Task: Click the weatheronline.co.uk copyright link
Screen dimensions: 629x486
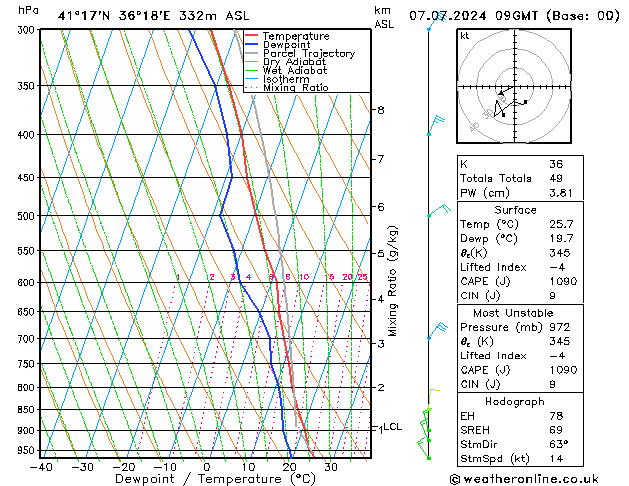Action: click(x=537, y=478)
